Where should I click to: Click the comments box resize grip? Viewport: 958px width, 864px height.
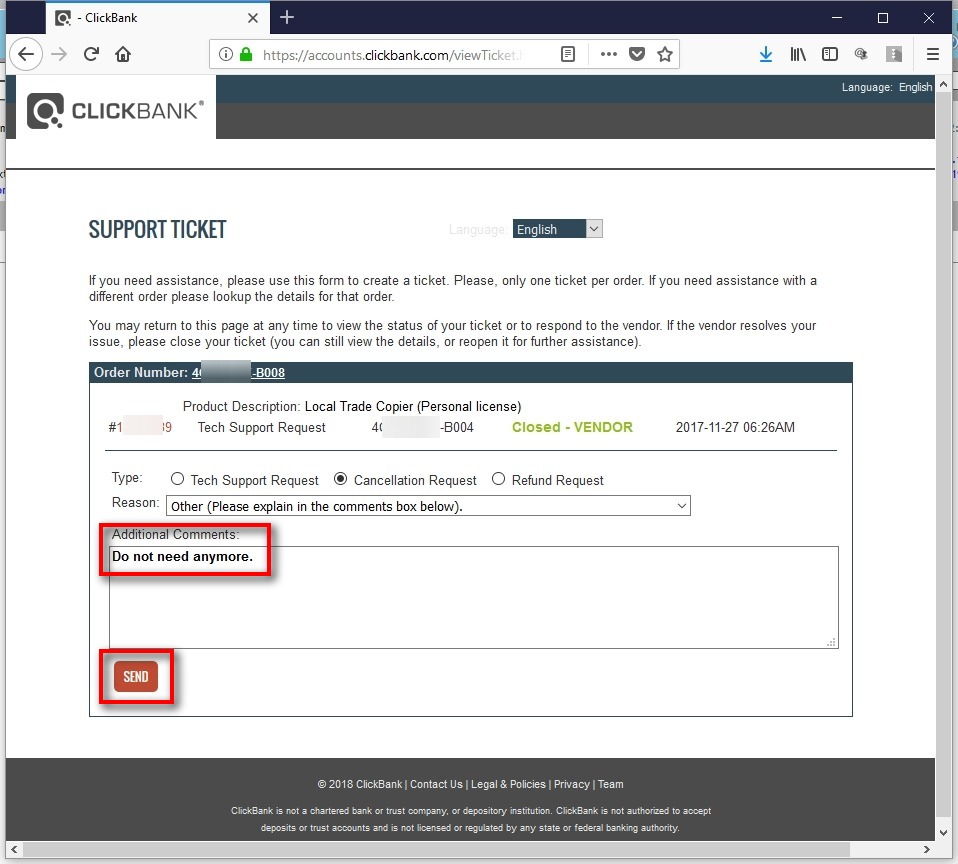pos(832,642)
